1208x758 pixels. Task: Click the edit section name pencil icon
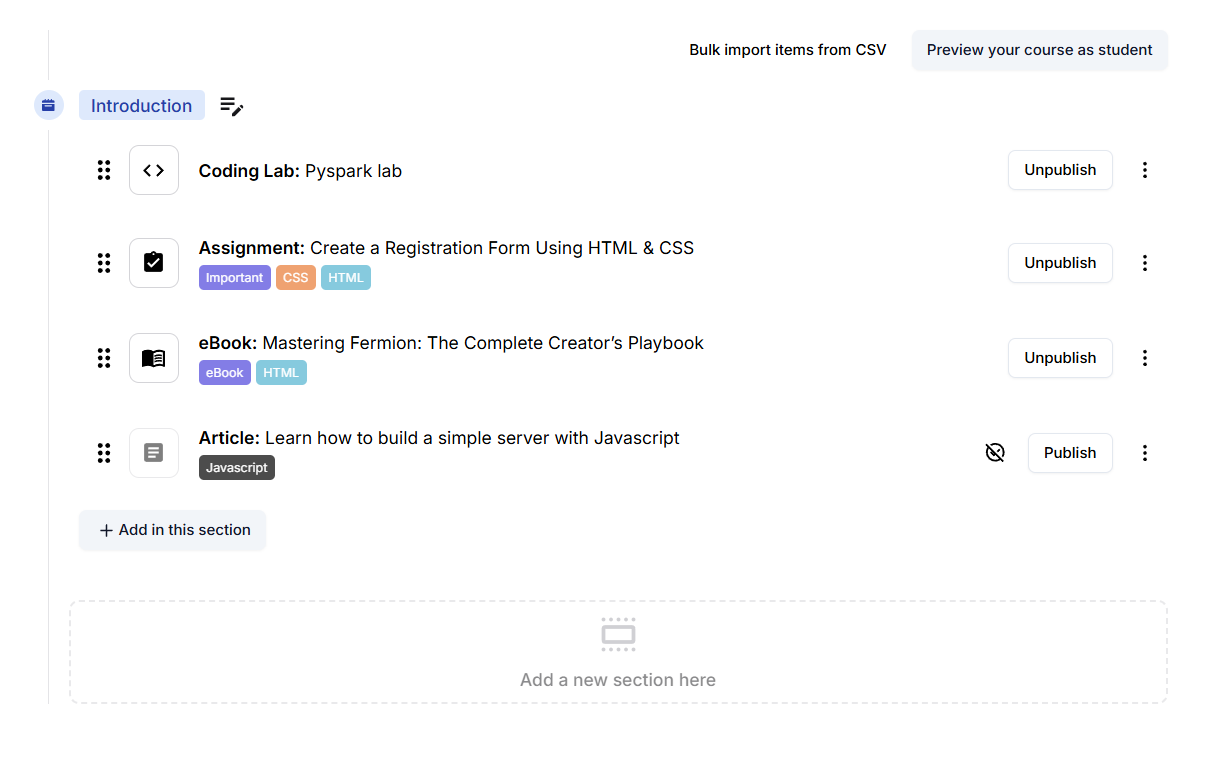click(x=231, y=106)
